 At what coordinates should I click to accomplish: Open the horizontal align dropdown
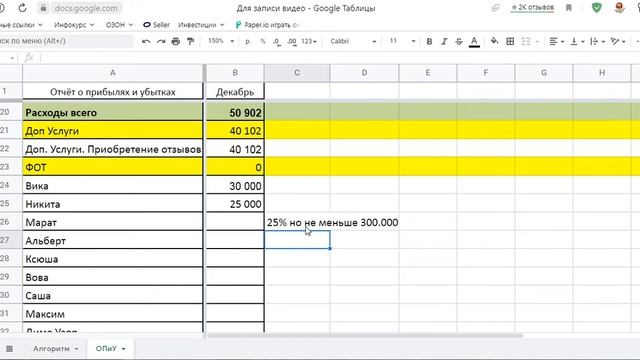click(x=557, y=41)
